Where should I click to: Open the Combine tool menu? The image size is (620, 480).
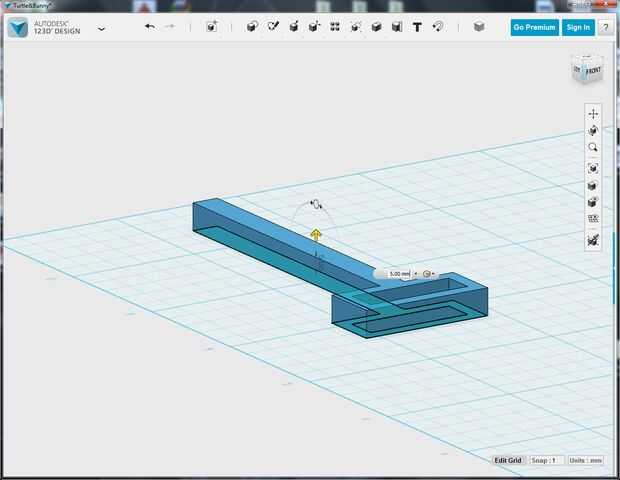click(376, 26)
